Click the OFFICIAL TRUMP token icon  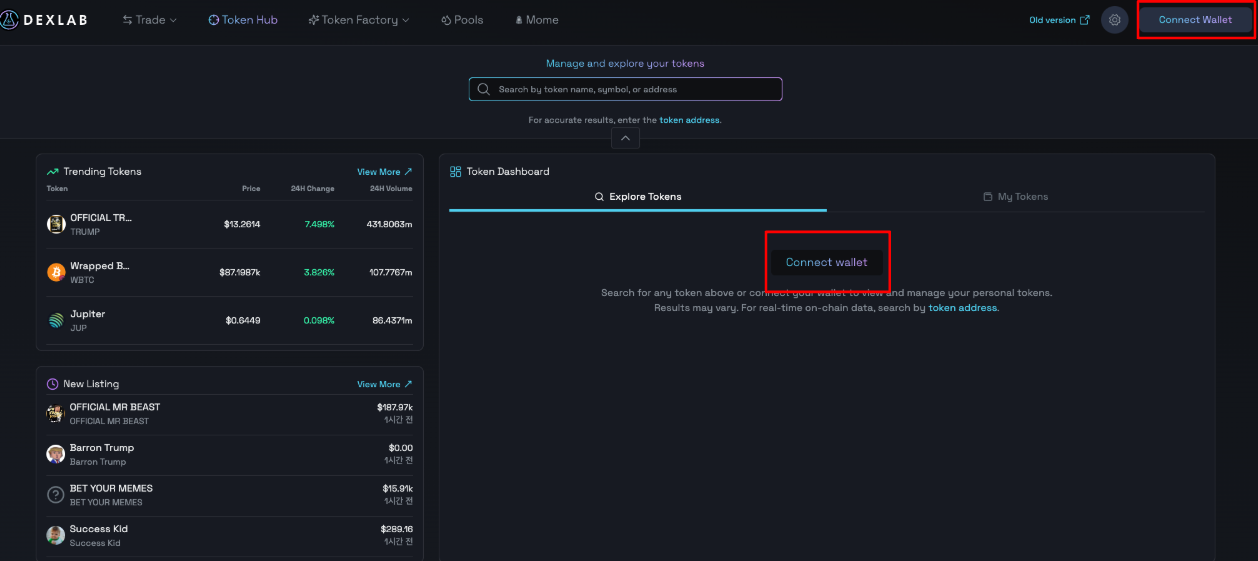click(56, 224)
